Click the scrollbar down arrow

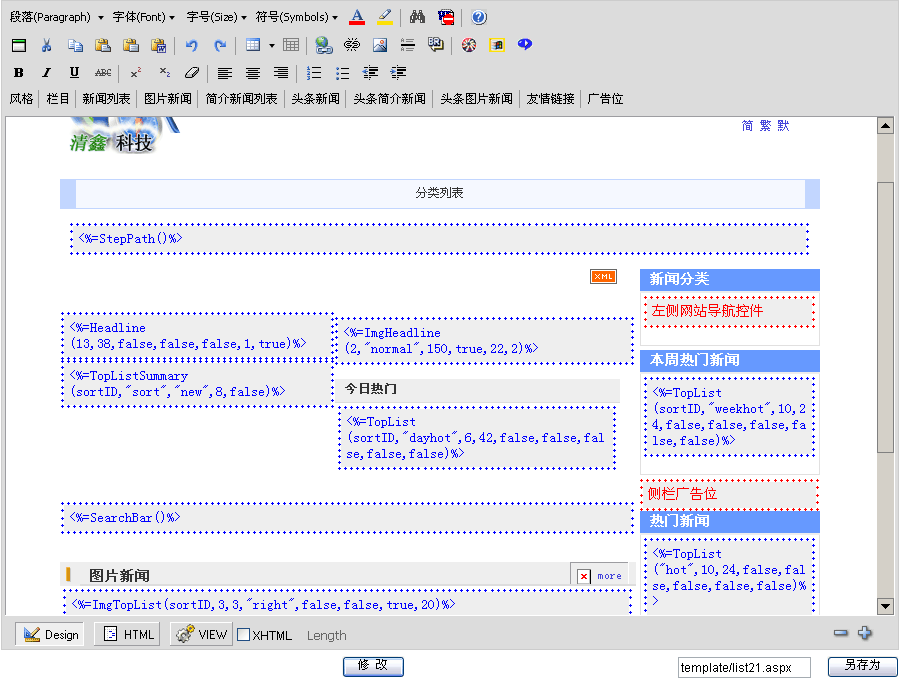click(x=885, y=606)
